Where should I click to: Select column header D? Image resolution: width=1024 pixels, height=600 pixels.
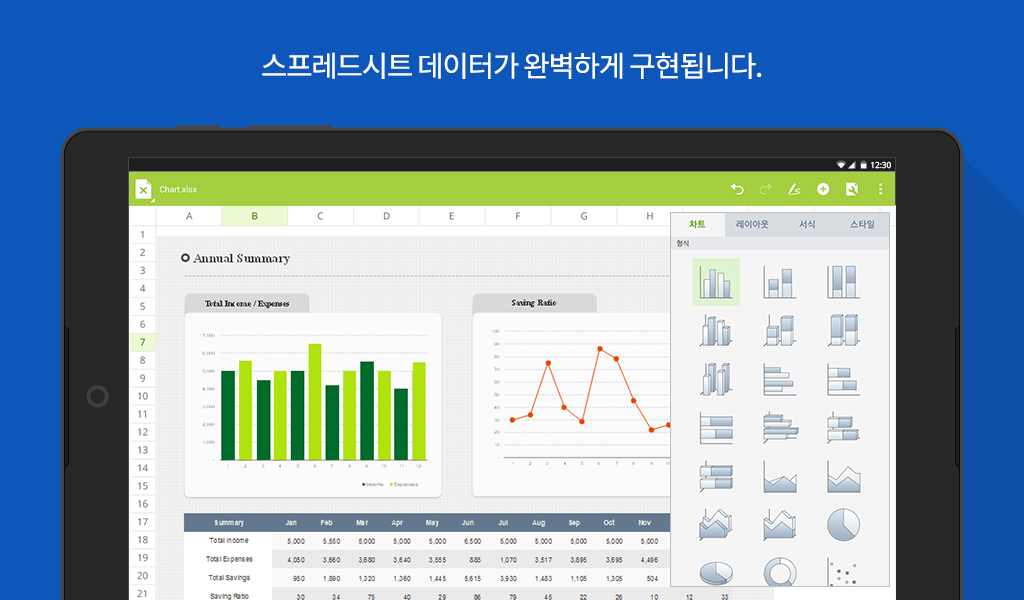[386, 216]
